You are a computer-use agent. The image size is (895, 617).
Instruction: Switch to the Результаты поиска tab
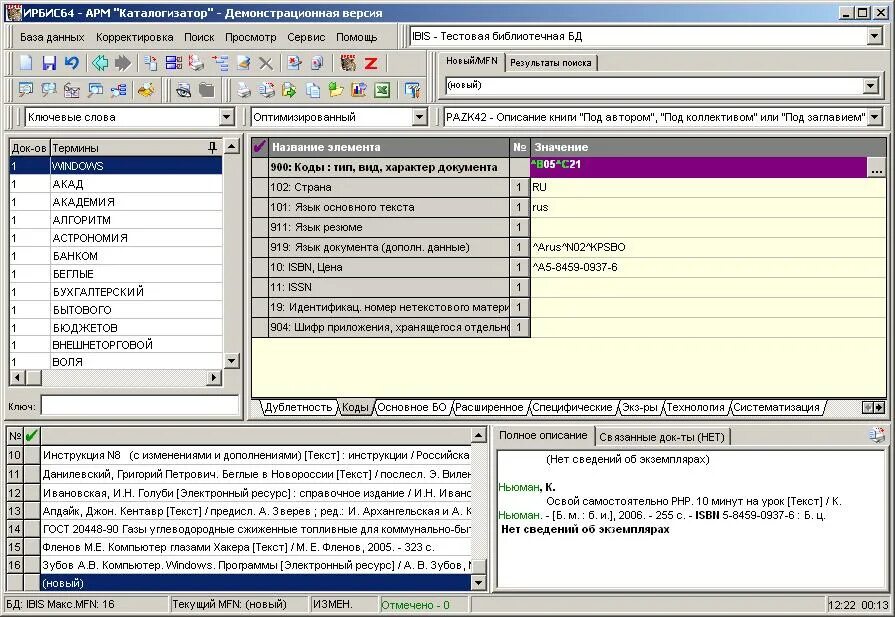[x=550, y=63]
